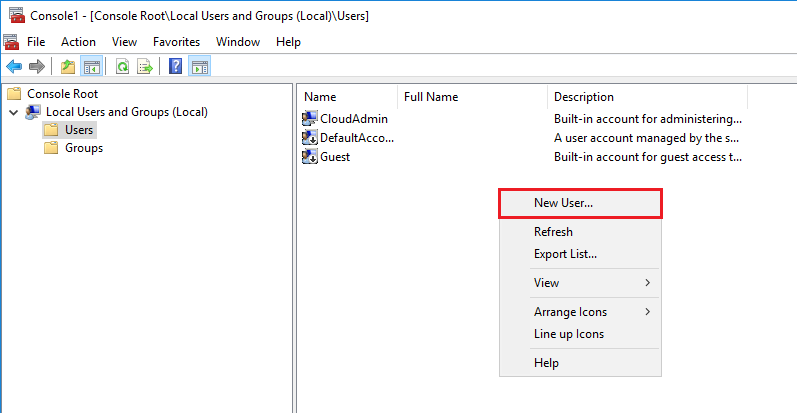
Task: Select the Console Root tree node
Action: 62,94
